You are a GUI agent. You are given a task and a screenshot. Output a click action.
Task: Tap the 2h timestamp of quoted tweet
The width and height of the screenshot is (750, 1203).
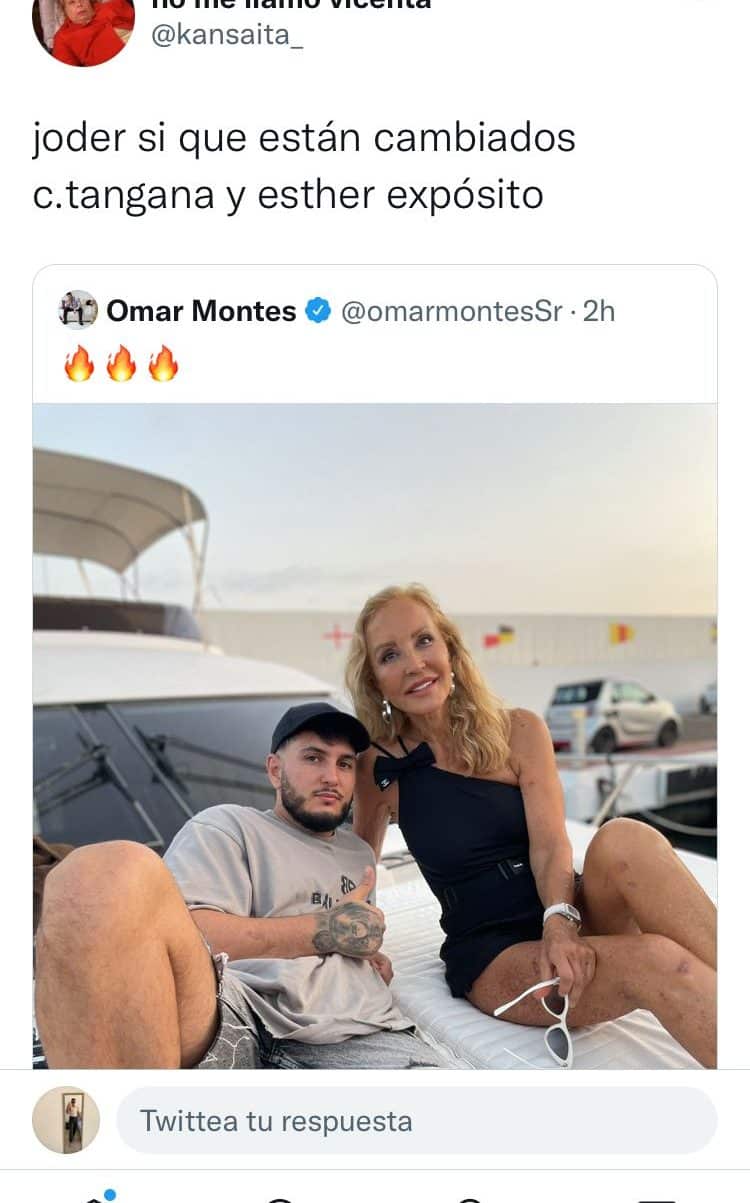click(x=599, y=312)
